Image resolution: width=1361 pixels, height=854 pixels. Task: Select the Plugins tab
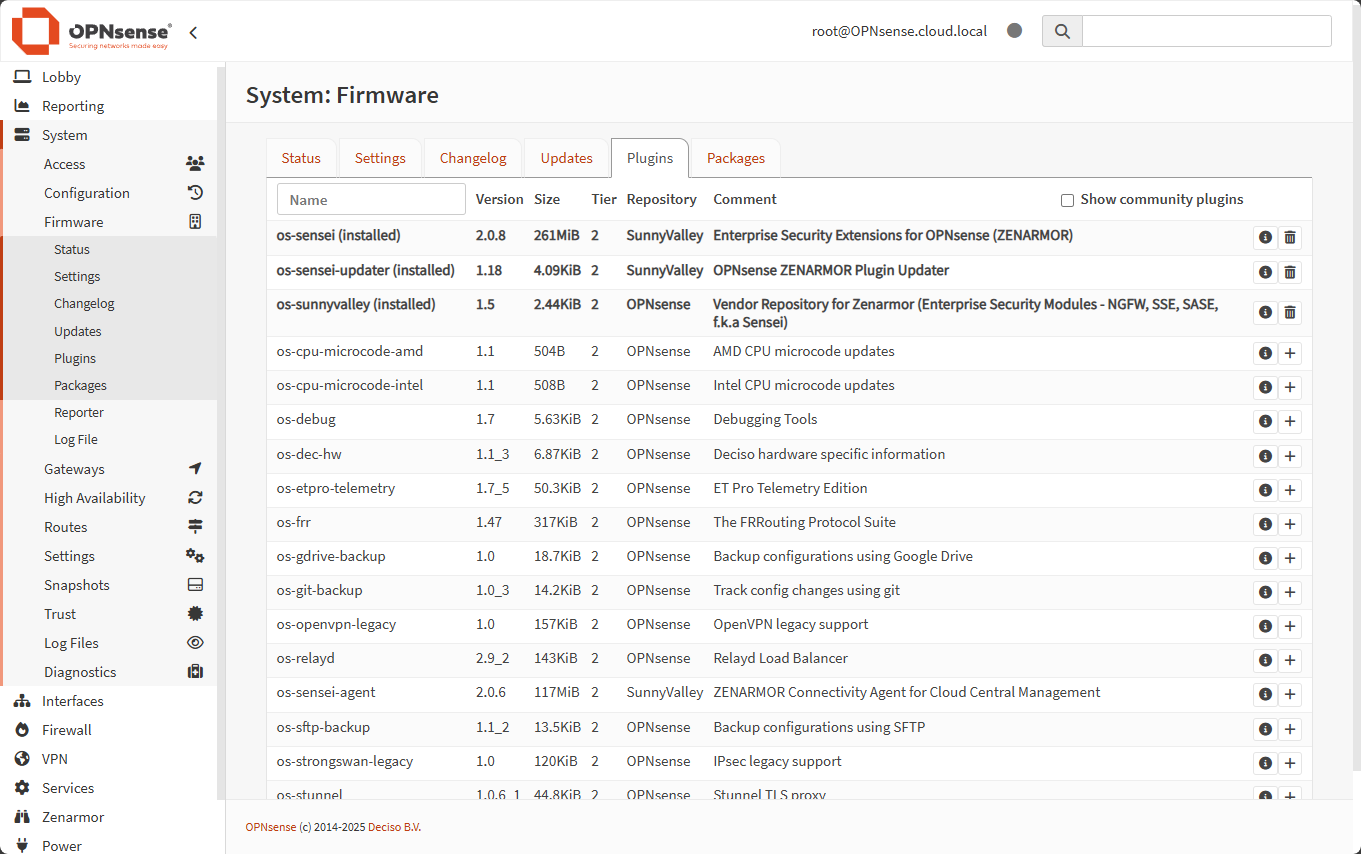[650, 158]
